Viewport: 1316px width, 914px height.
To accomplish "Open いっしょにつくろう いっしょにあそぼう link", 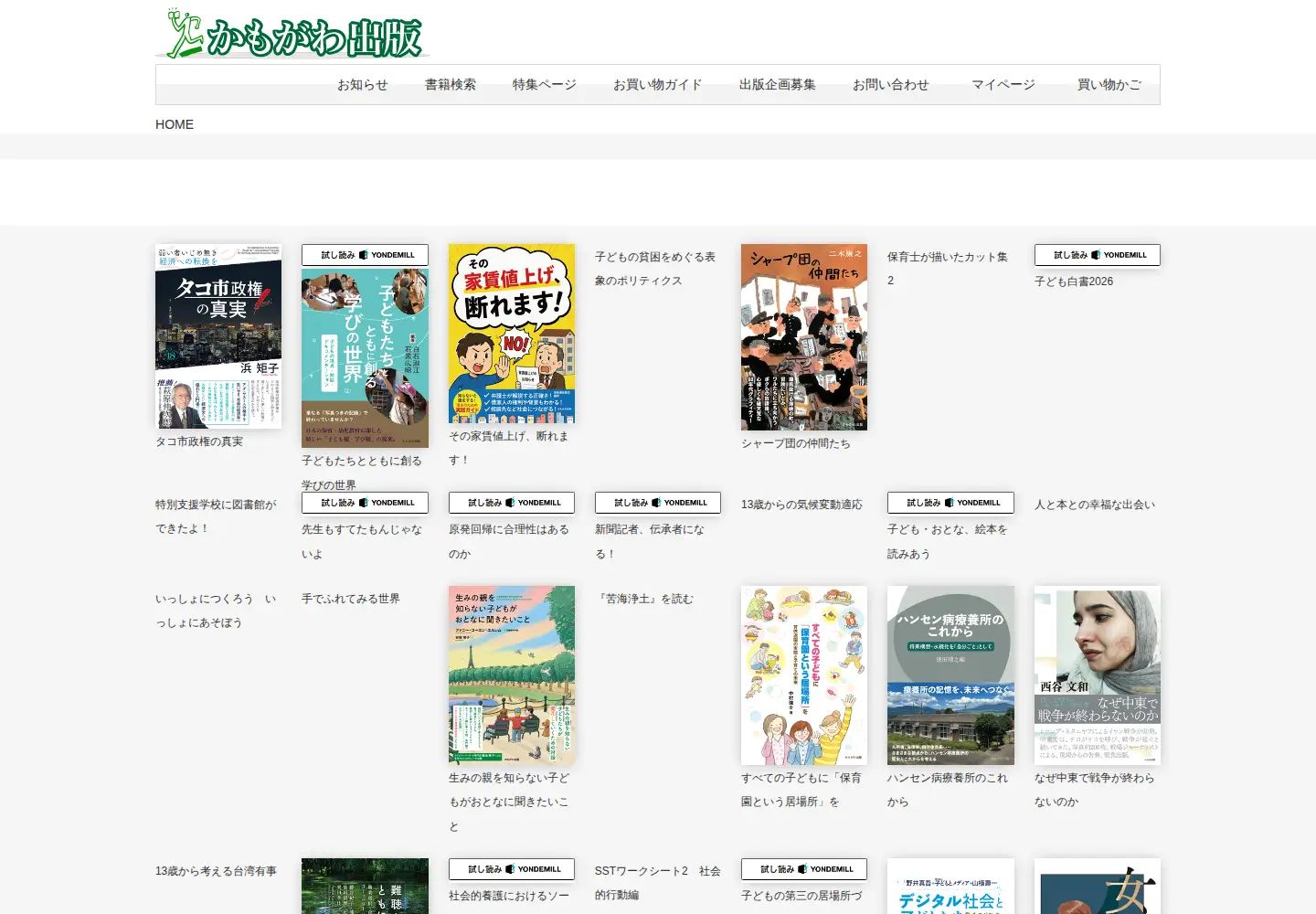I will pos(216,611).
